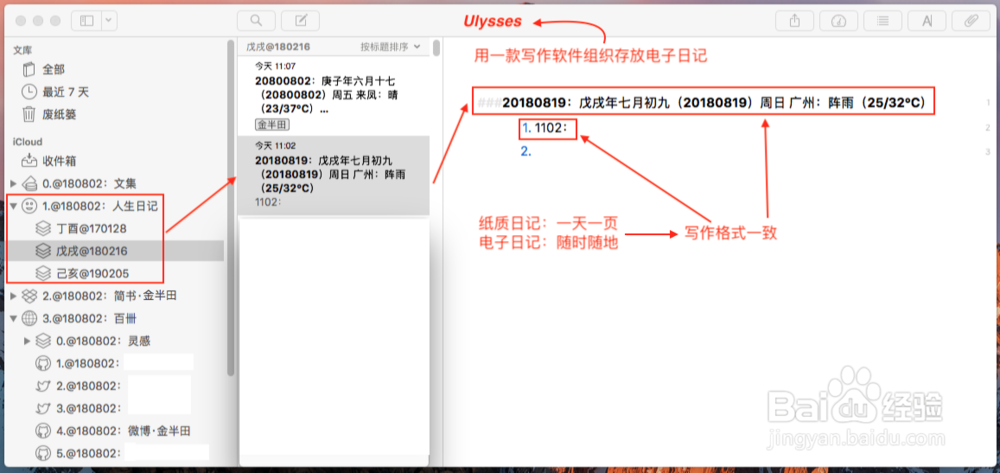
Task: Open the share export toolbar button
Action: (x=795, y=21)
